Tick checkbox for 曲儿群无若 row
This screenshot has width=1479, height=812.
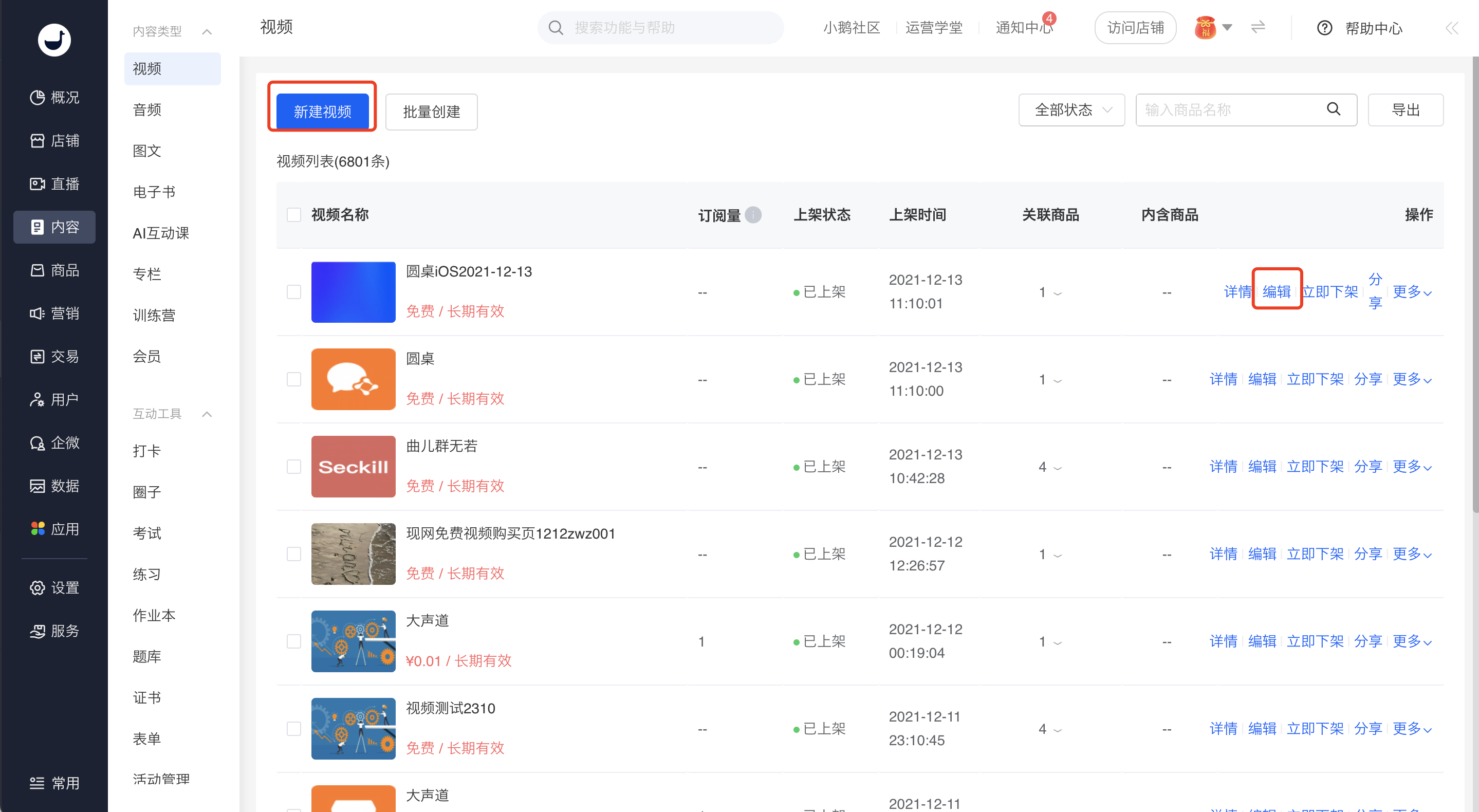[x=293, y=466]
